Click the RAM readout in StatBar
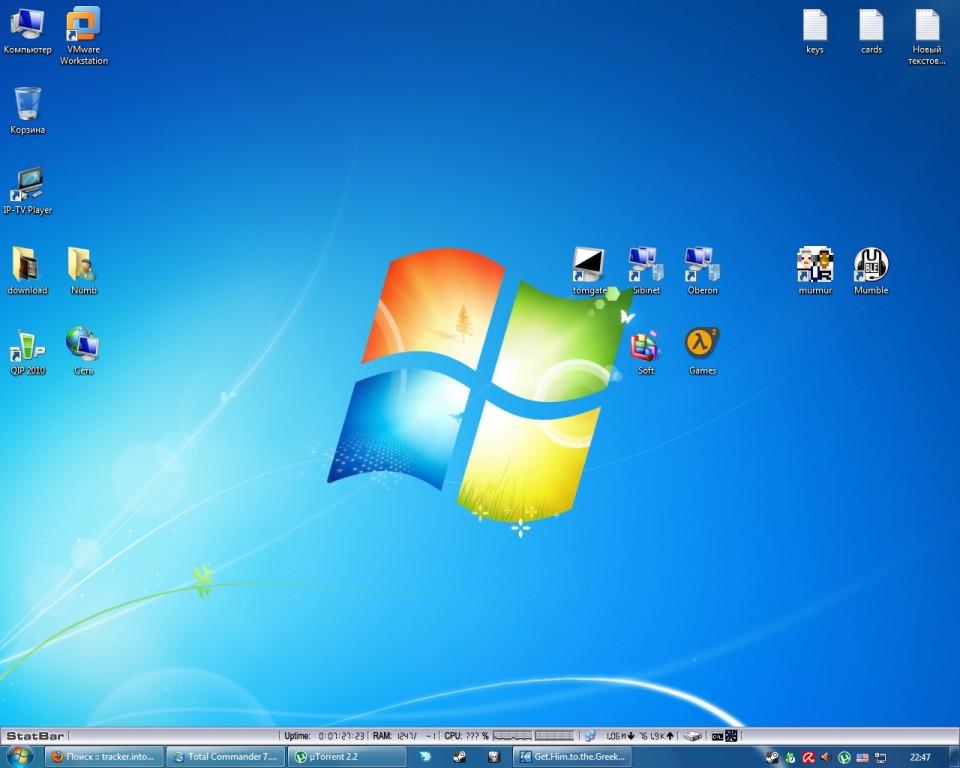960x768 pixels. [405, 736]
